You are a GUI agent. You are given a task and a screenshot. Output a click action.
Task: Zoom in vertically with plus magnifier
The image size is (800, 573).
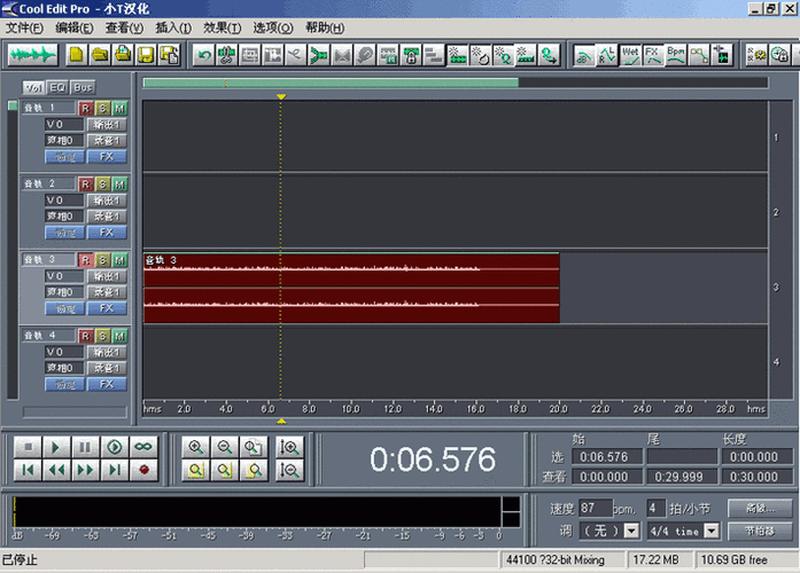[x=290, y=447]
